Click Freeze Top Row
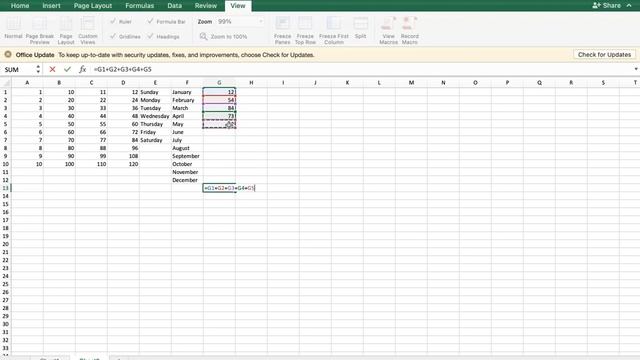Image resolution: width=640 pixels, height=360 pixels. click(x=305, y=30)
